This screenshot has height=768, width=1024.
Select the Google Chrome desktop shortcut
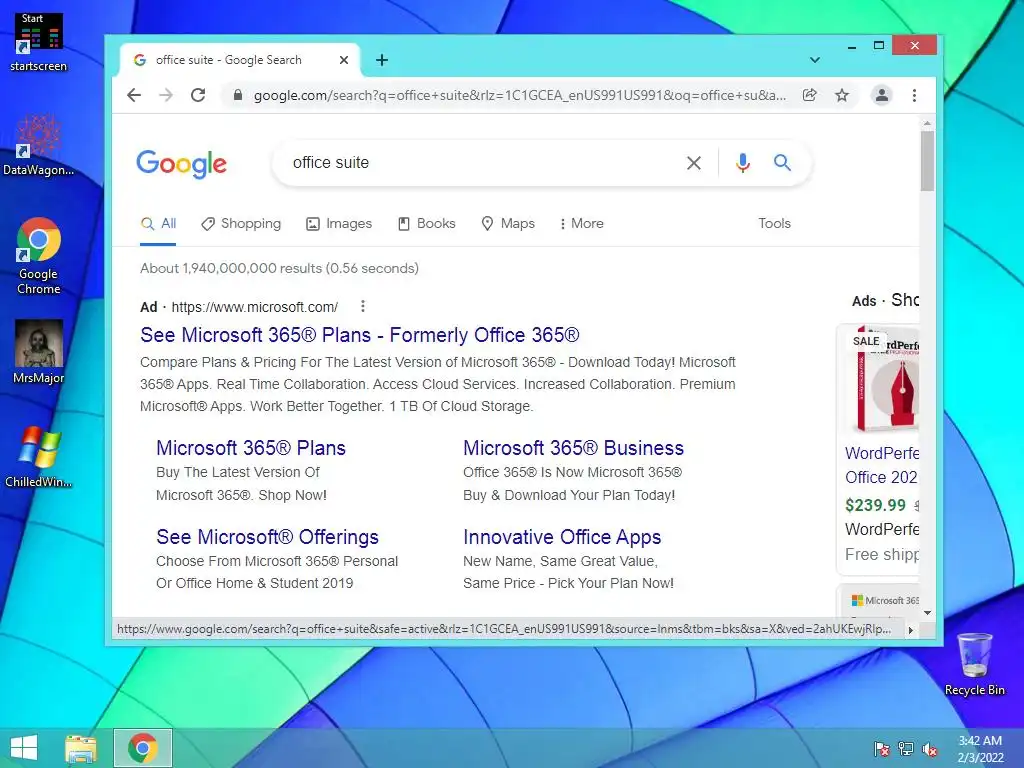click(x=39, y=256)
